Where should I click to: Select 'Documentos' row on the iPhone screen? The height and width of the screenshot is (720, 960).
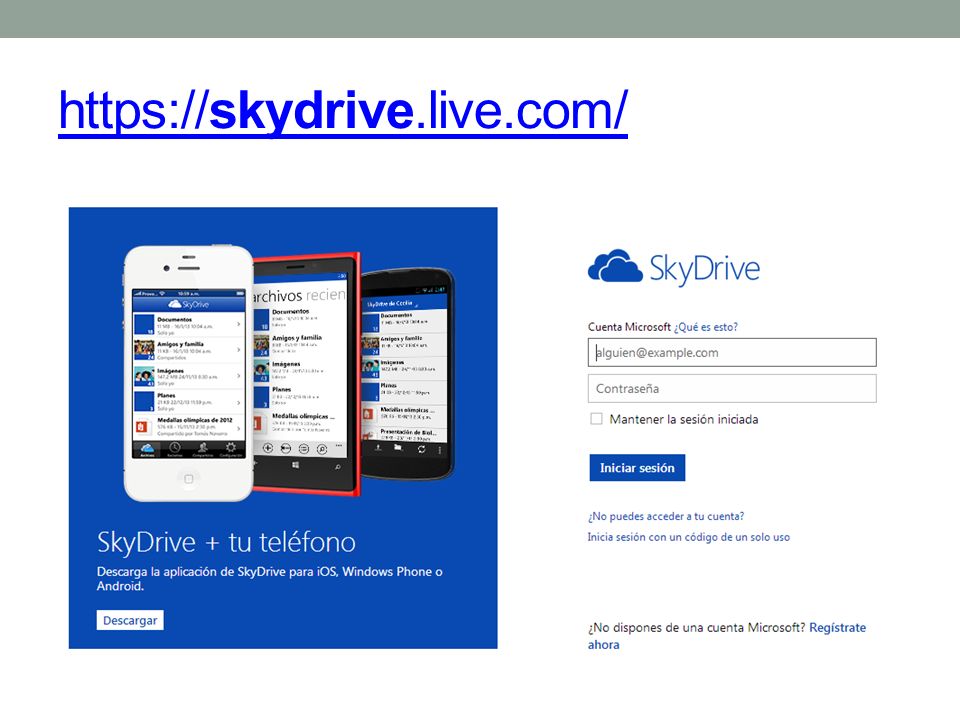click(189, 324)
